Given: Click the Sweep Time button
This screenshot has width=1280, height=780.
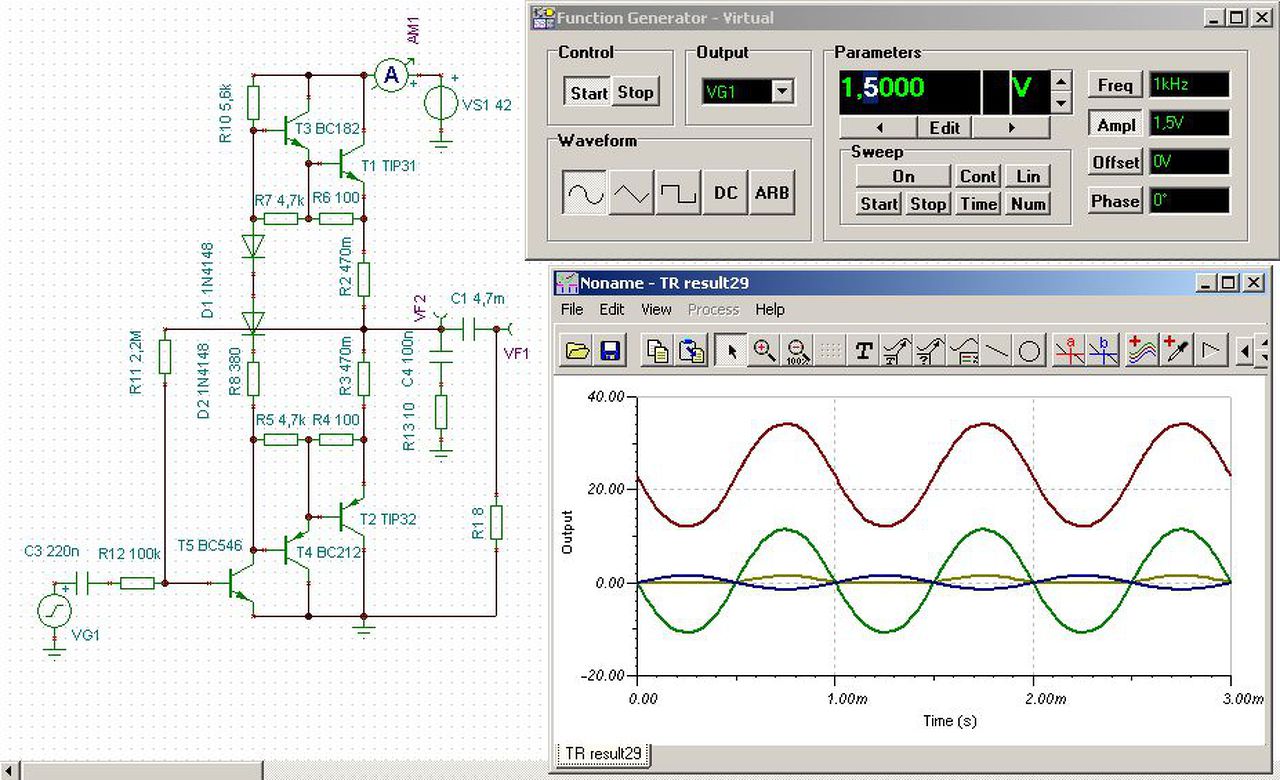Looking at the screenshot, I should point(978,204).
